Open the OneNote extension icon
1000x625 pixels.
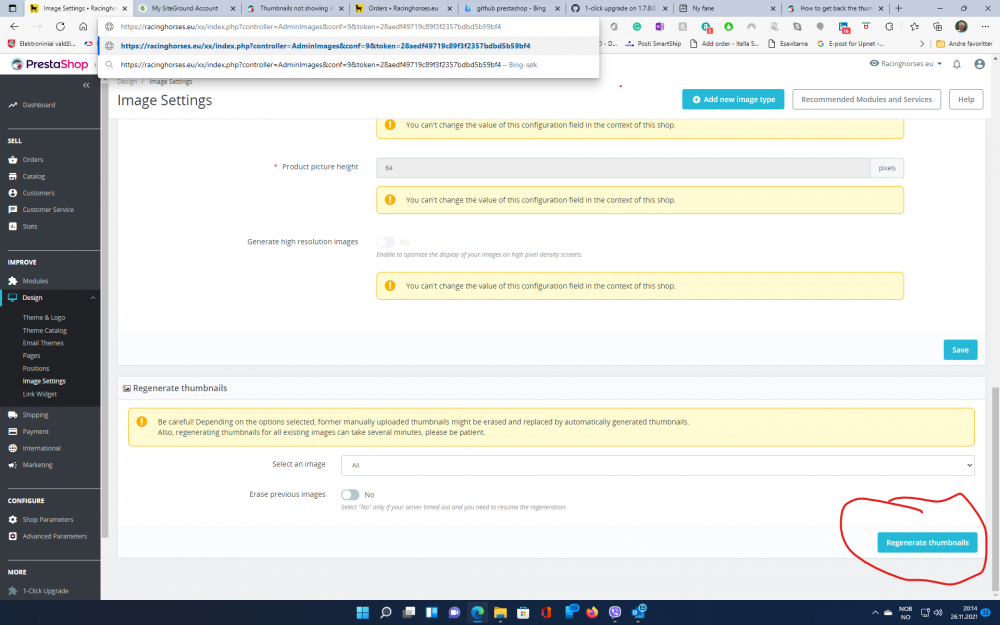[659, 26]
